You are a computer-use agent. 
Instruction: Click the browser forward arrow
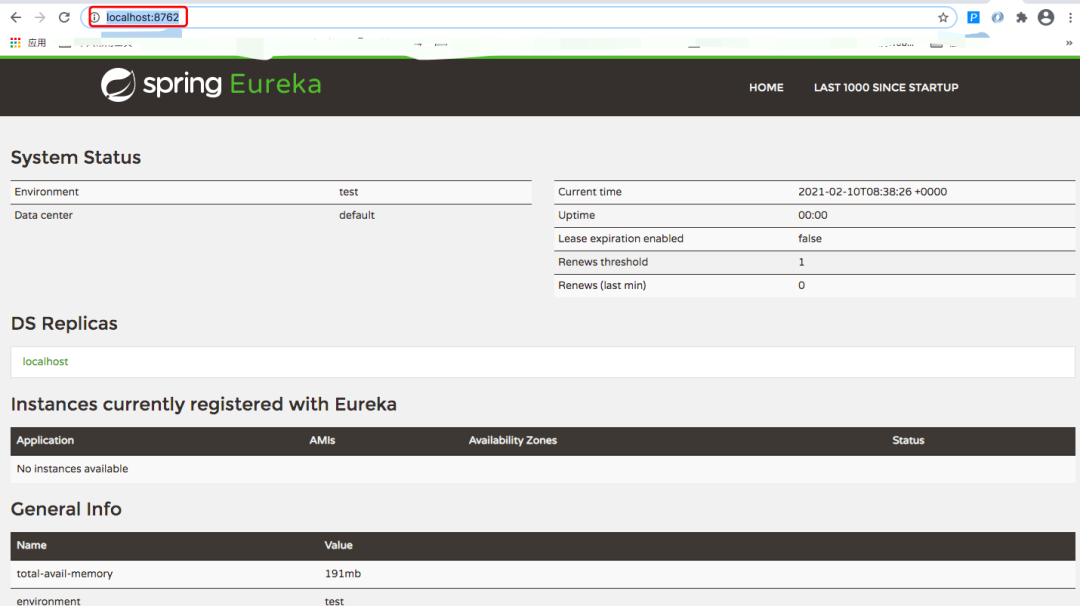[40, 17]
